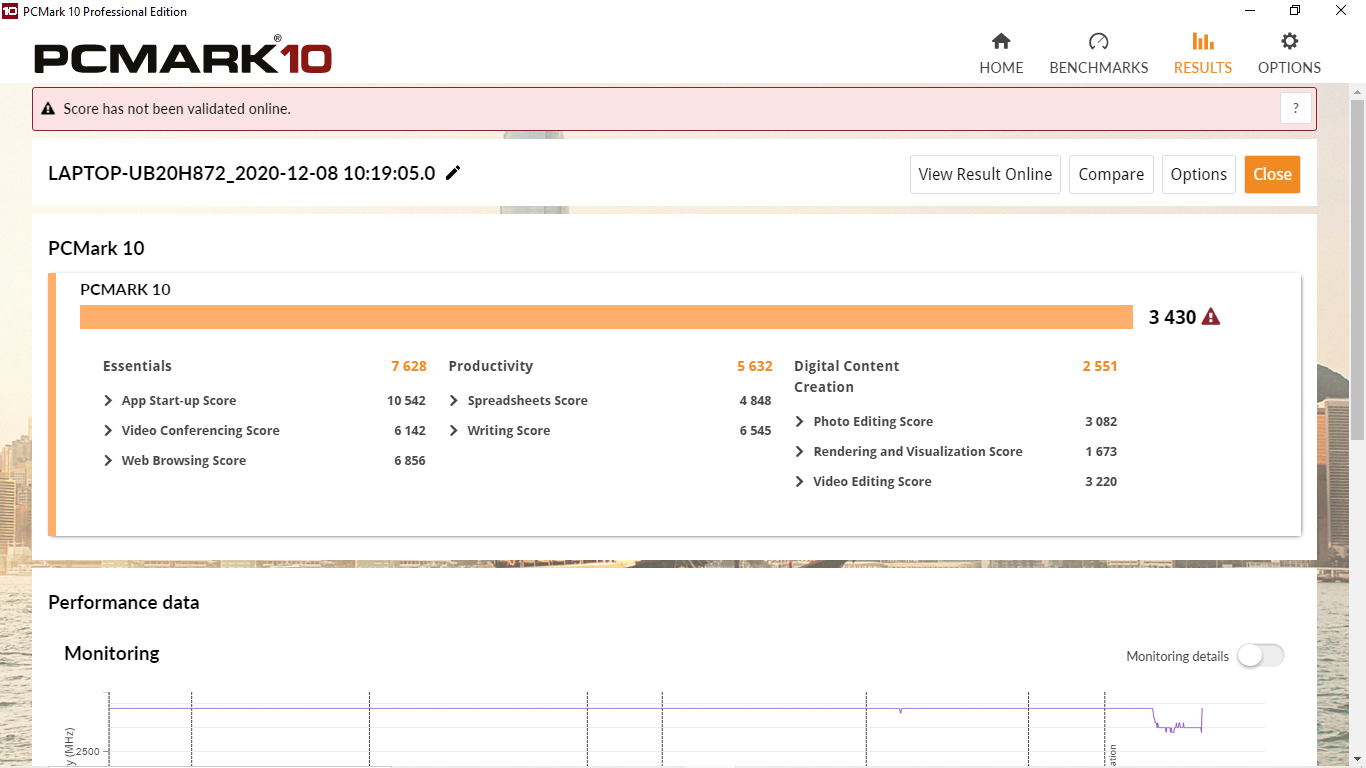This screenshot has height=768, width=1366.
Task: Restore down the PCMark 10 window
Action: click(x=1295, y=11)
